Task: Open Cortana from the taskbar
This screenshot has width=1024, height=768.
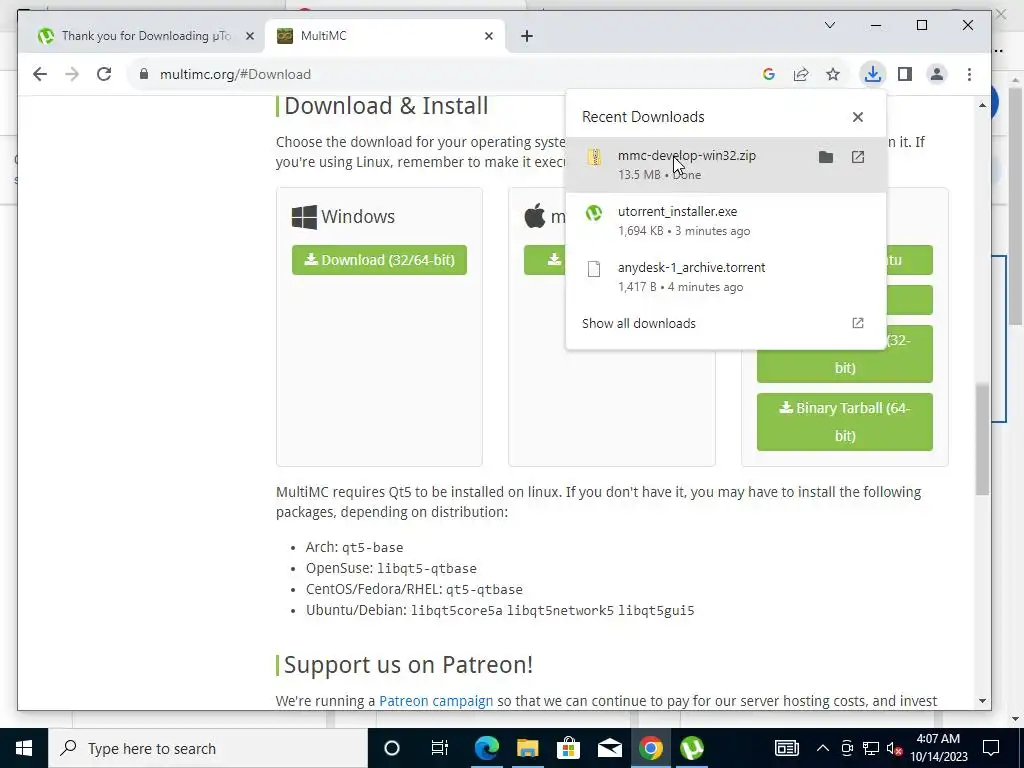Action: [392, 748]
